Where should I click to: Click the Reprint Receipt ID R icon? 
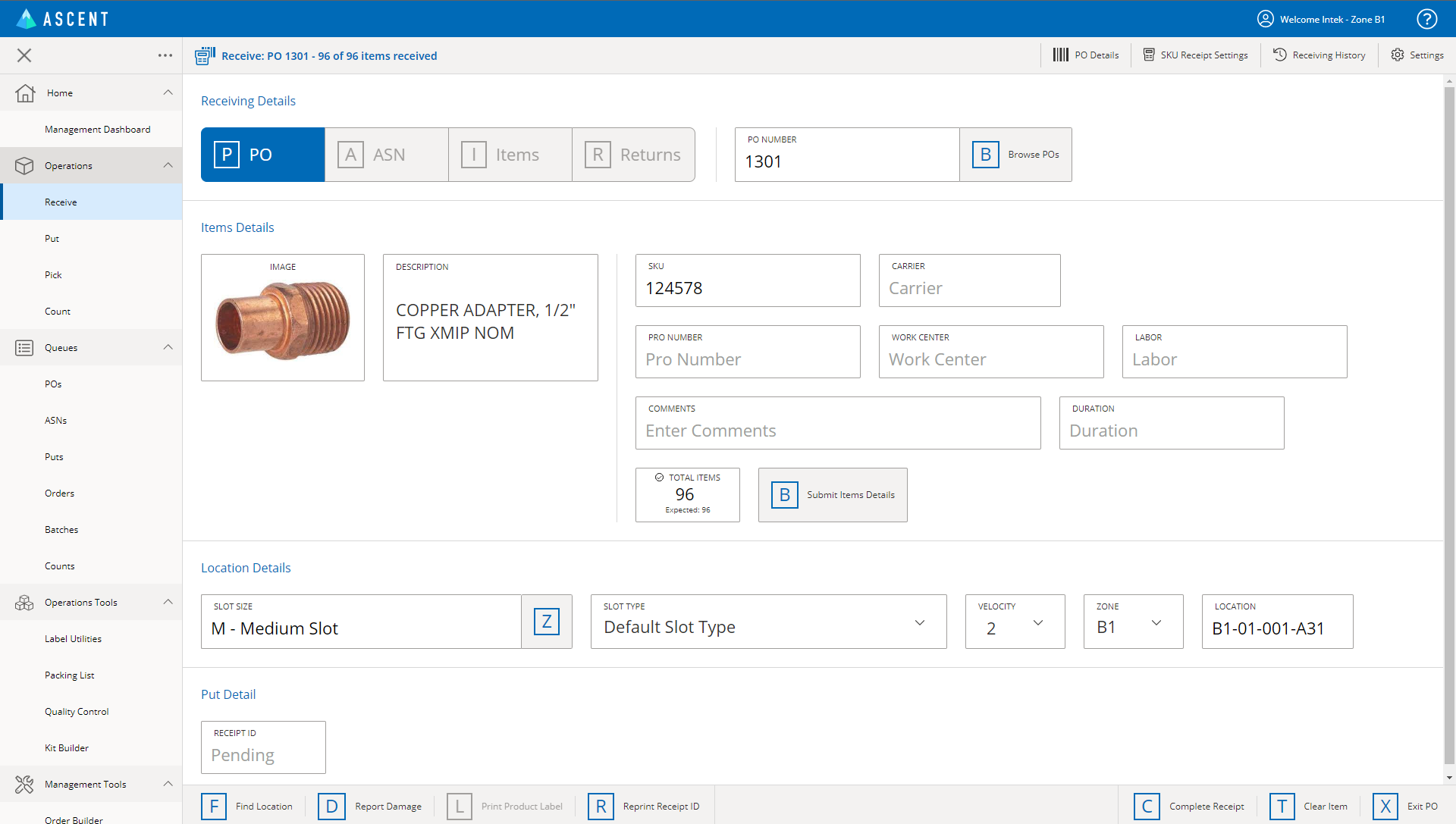pos(601,806)
